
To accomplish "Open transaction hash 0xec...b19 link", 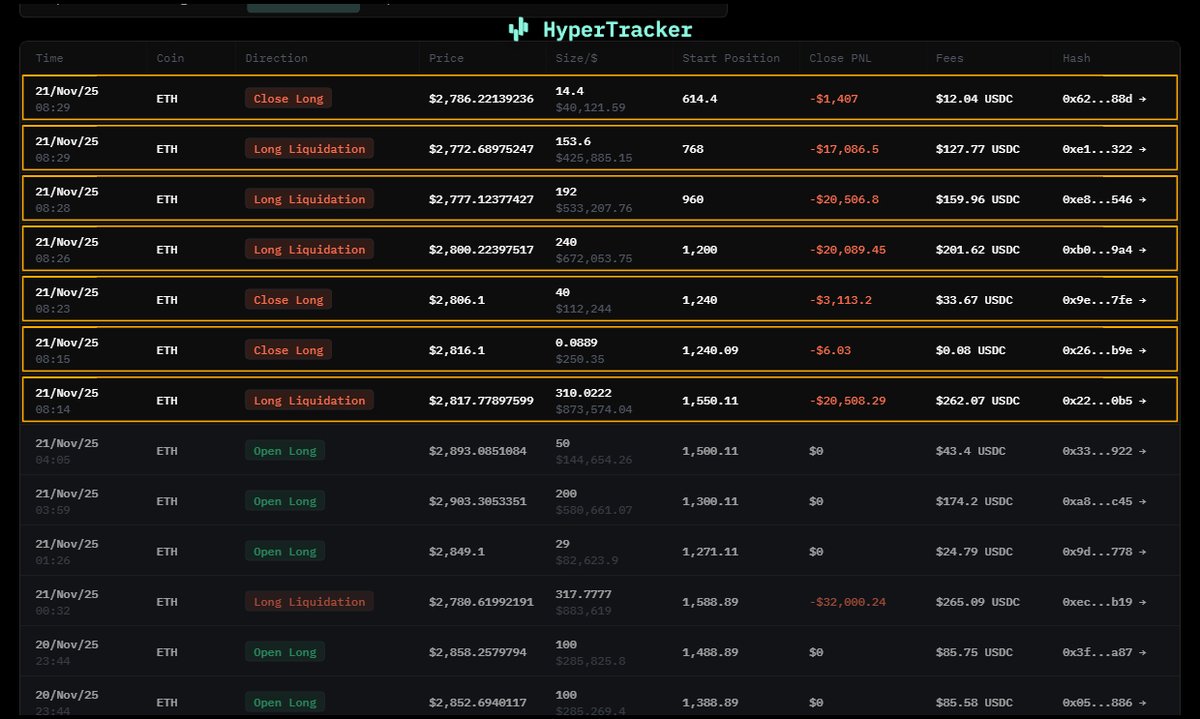I will pyautogui.click(x=1104, y=602).
